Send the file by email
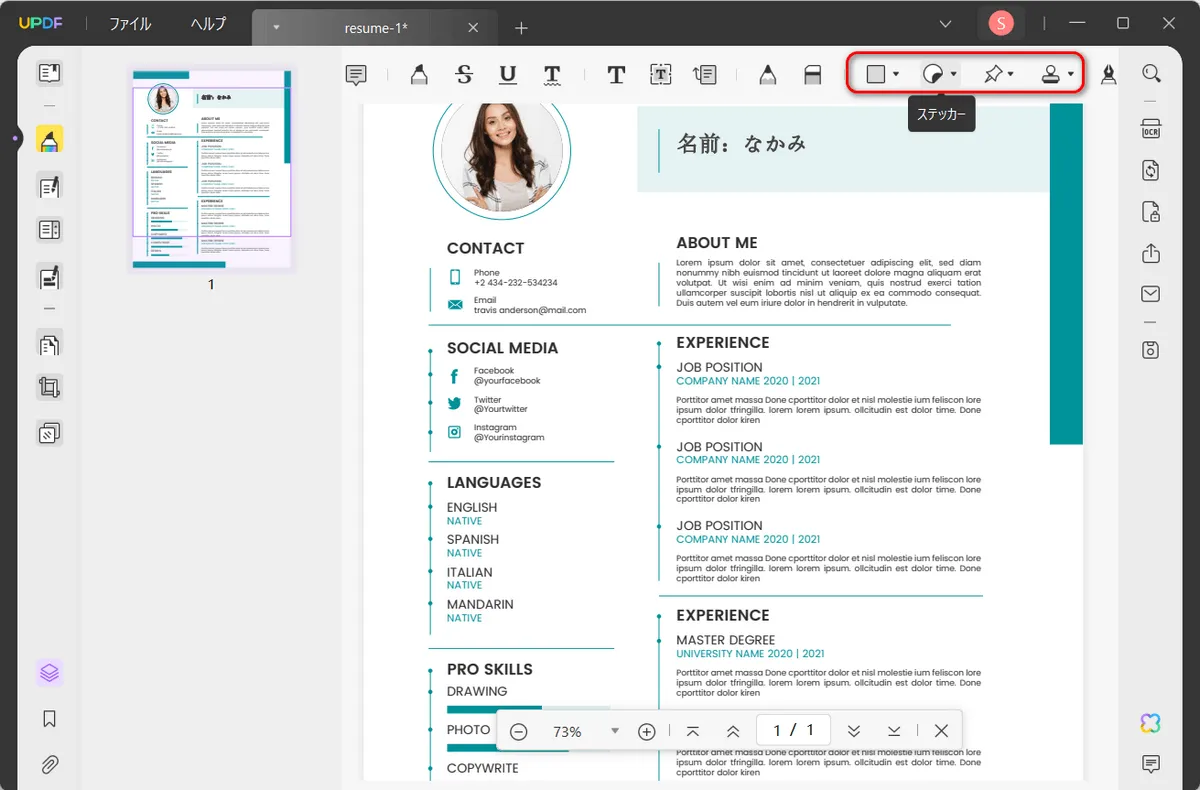1200x790 pixels. click(x=1151, y=294)
